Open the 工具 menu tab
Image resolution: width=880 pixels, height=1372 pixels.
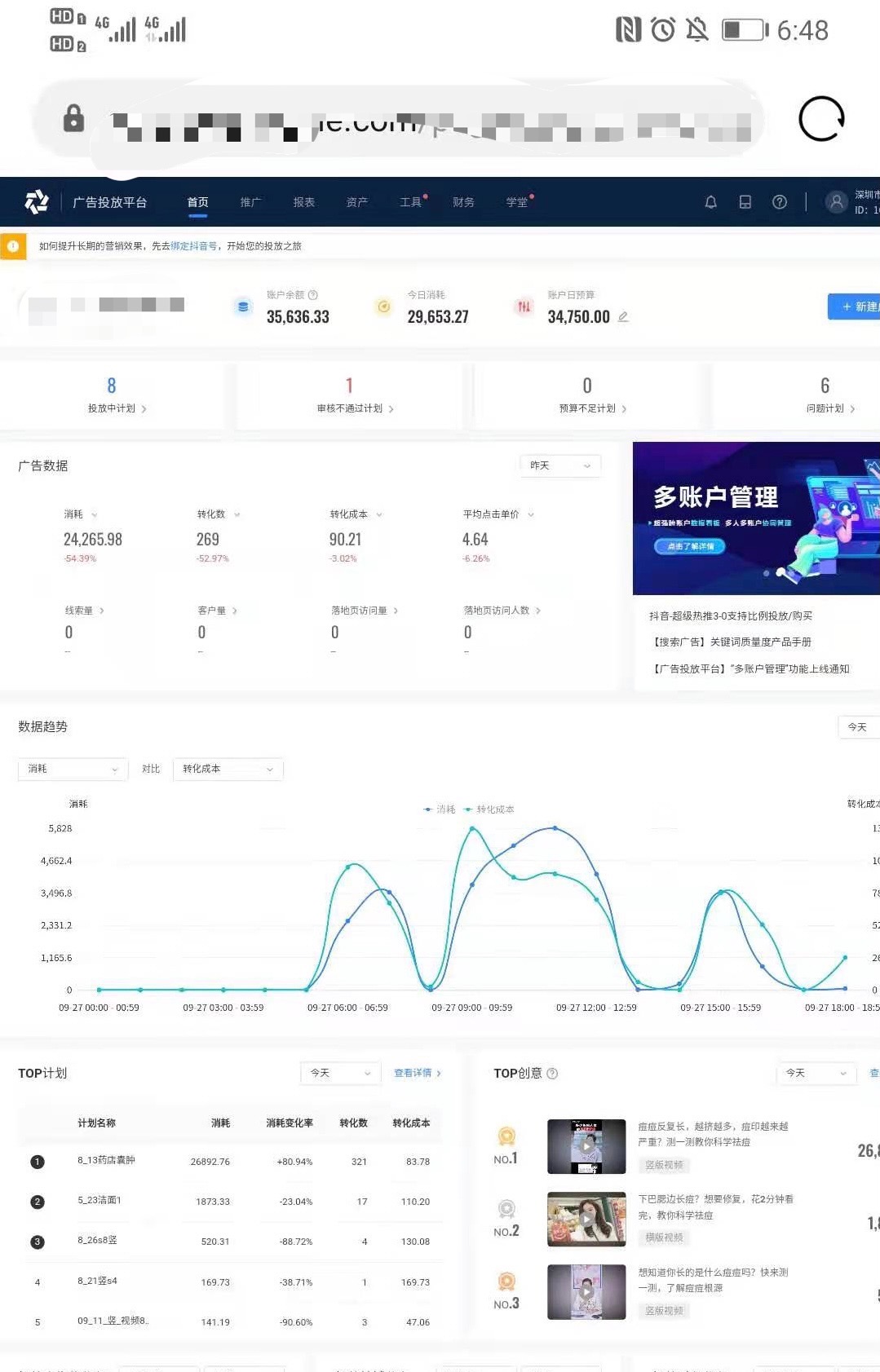[411, 202]
